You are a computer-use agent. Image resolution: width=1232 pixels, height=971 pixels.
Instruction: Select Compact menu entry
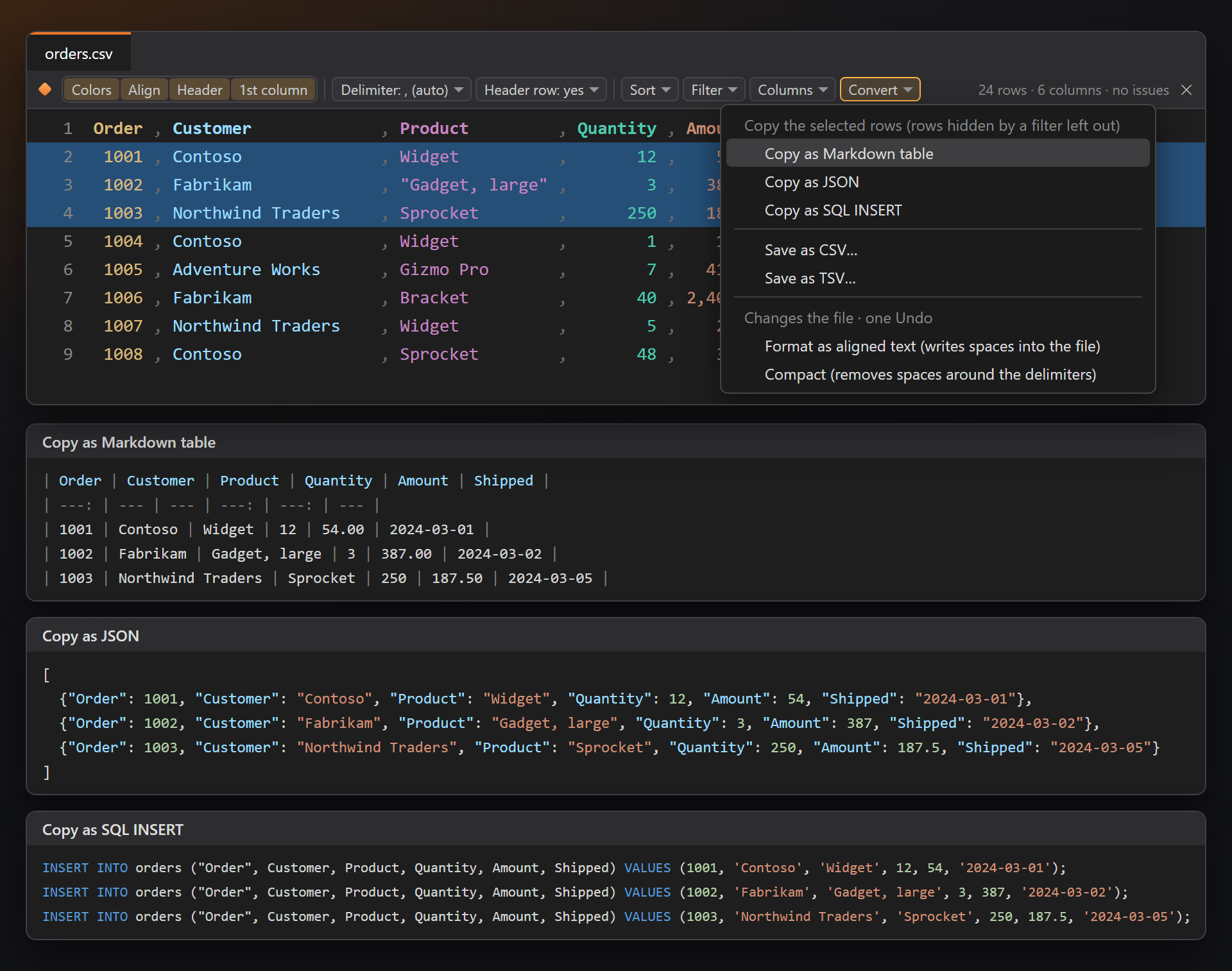click(937, 375)
